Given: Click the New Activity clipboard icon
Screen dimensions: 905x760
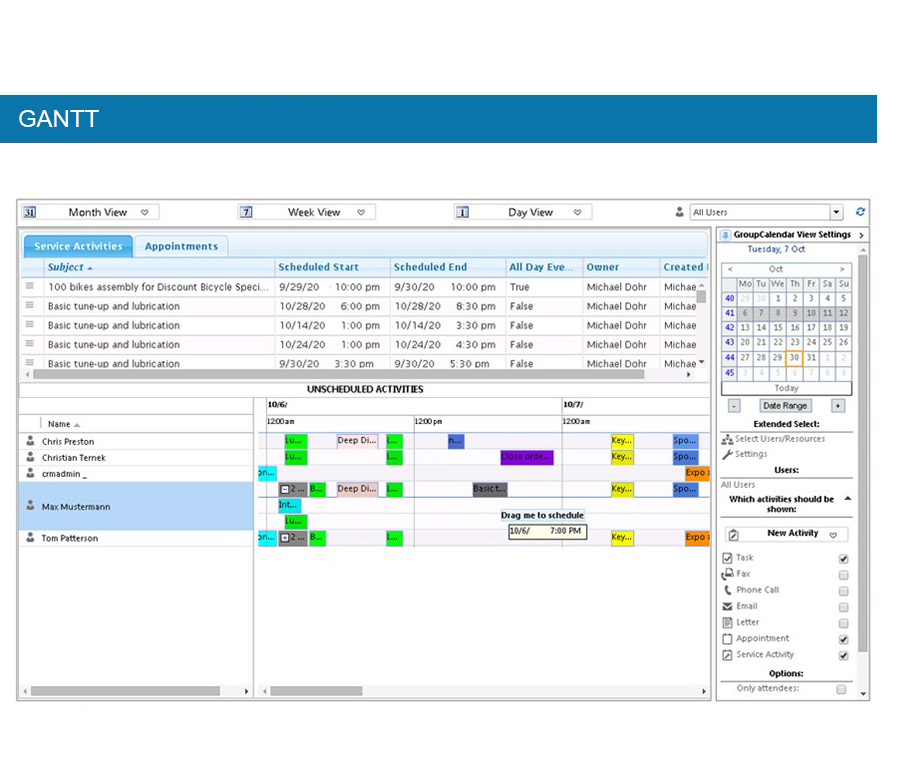Looking at the screenshot, I should click(x=734, y=534).
